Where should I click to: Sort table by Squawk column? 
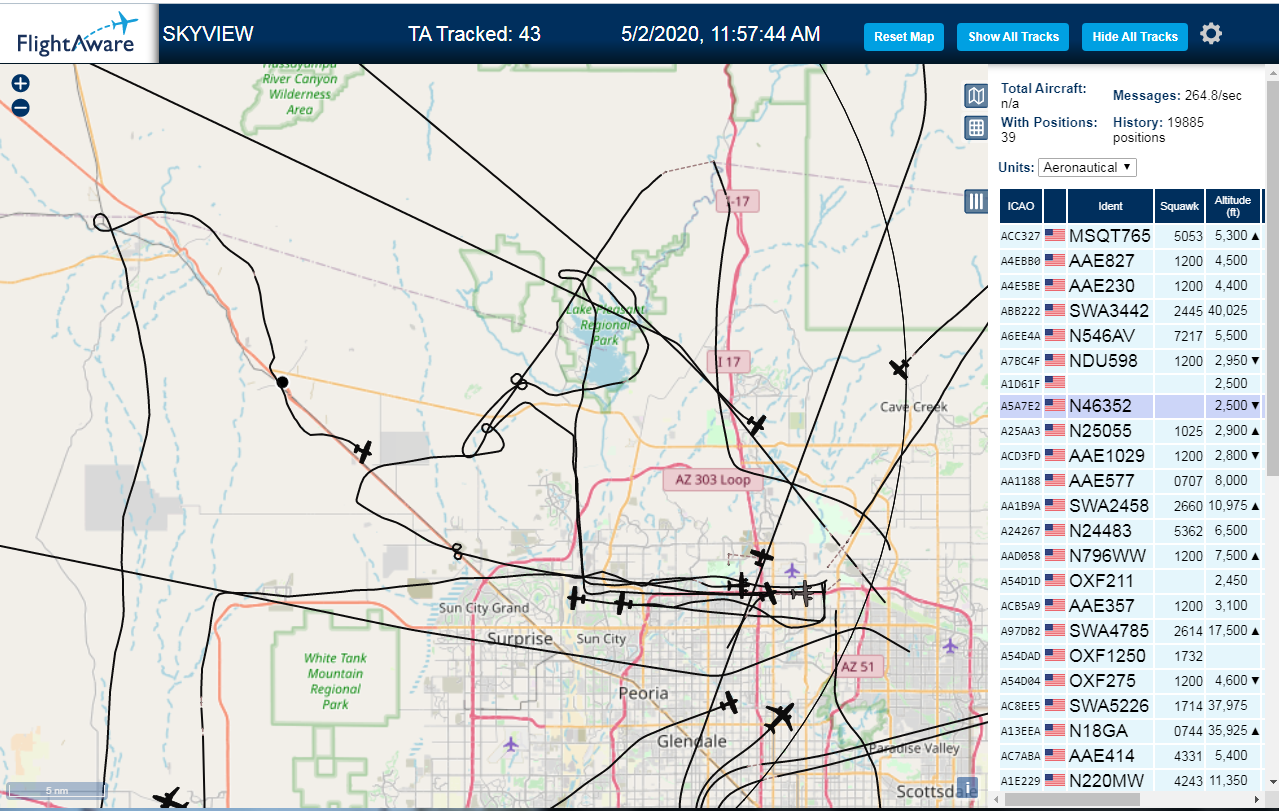click(1179, 206)
